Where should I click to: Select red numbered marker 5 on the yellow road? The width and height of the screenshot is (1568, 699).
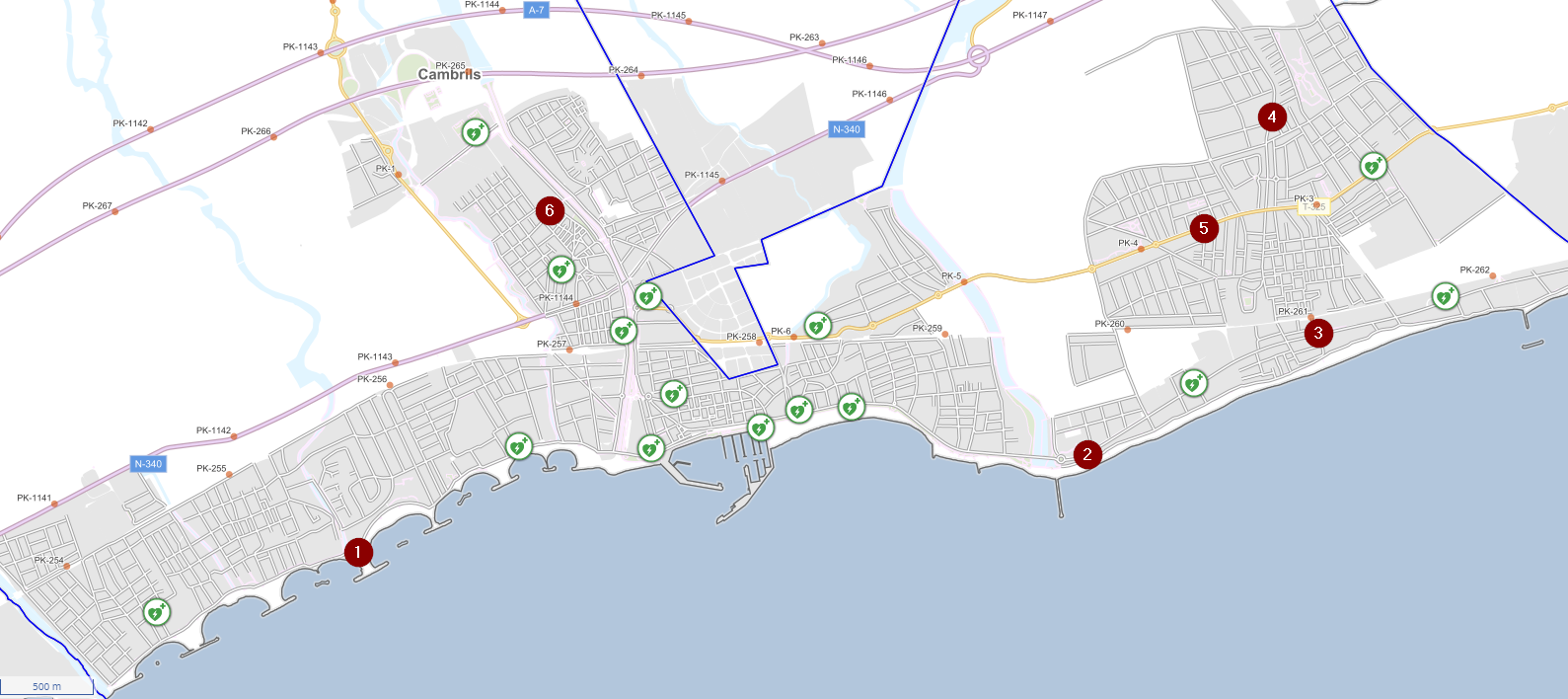(1204, 228)
